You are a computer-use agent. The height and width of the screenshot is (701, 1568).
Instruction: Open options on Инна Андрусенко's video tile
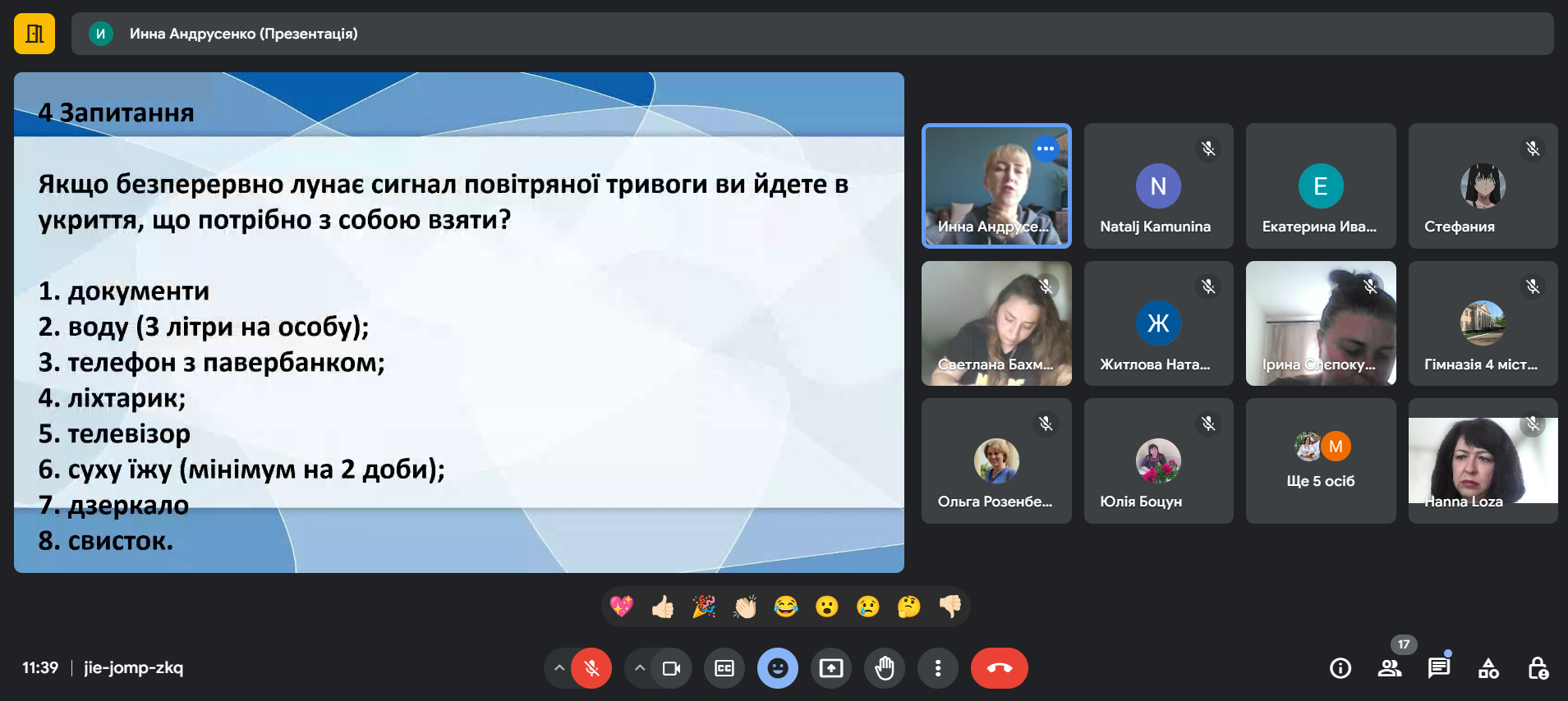[1045, 149]
